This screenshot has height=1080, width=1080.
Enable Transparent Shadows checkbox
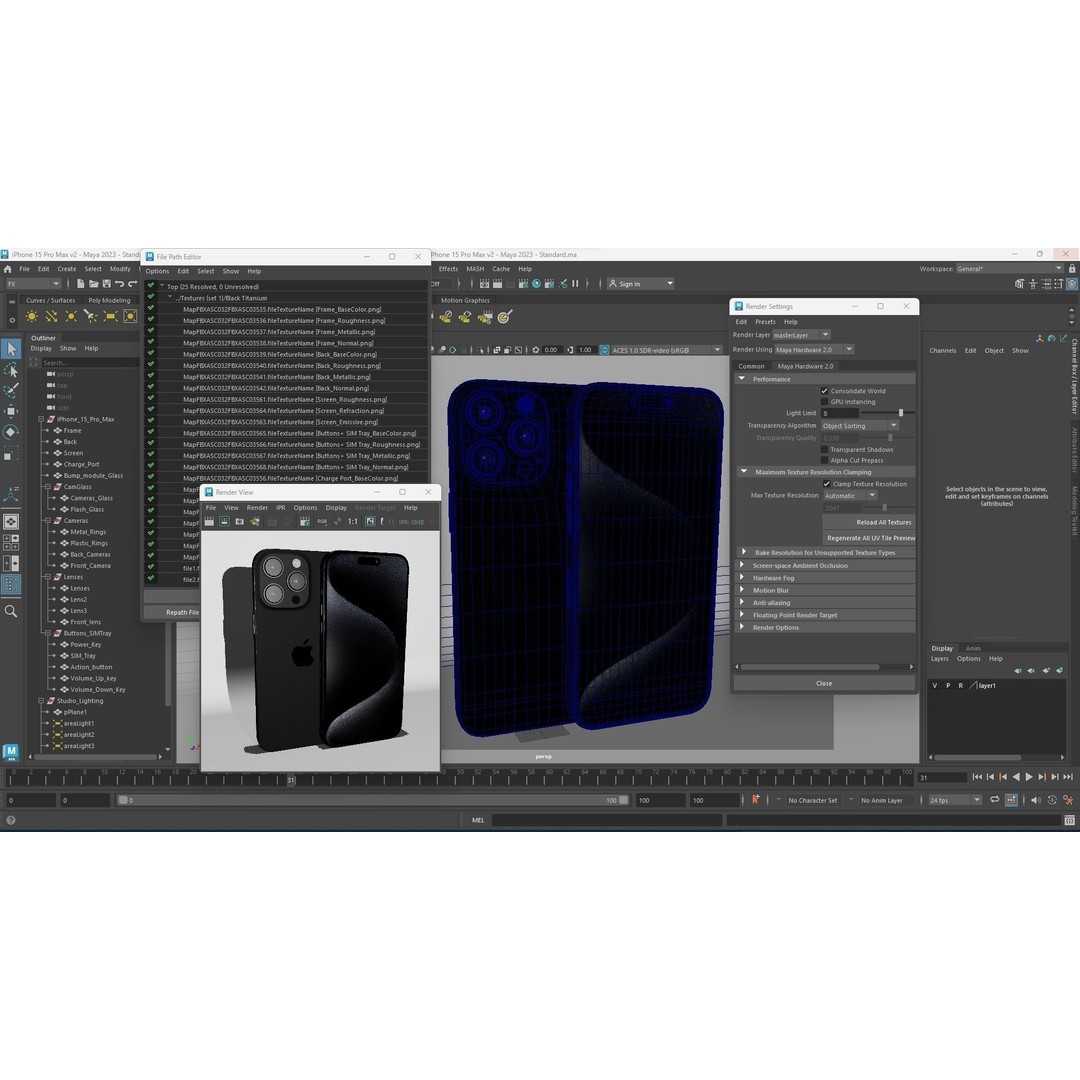pos(824,449)
